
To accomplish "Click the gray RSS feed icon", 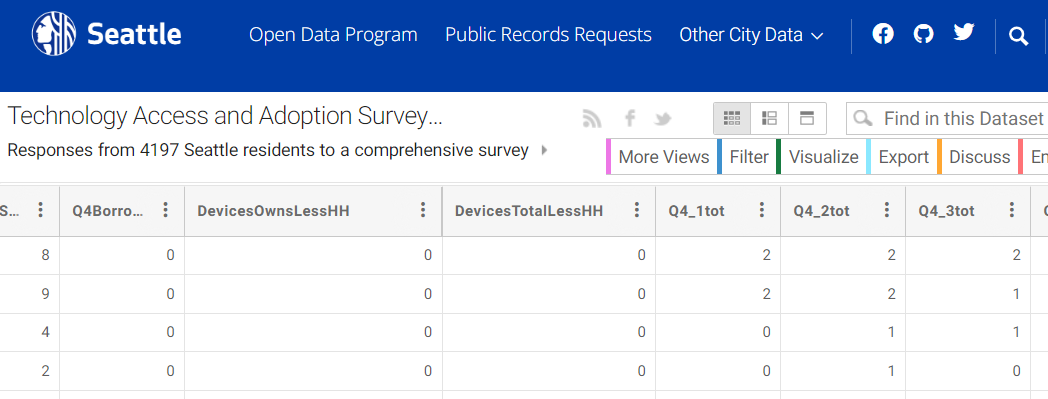I will (592, 118).
